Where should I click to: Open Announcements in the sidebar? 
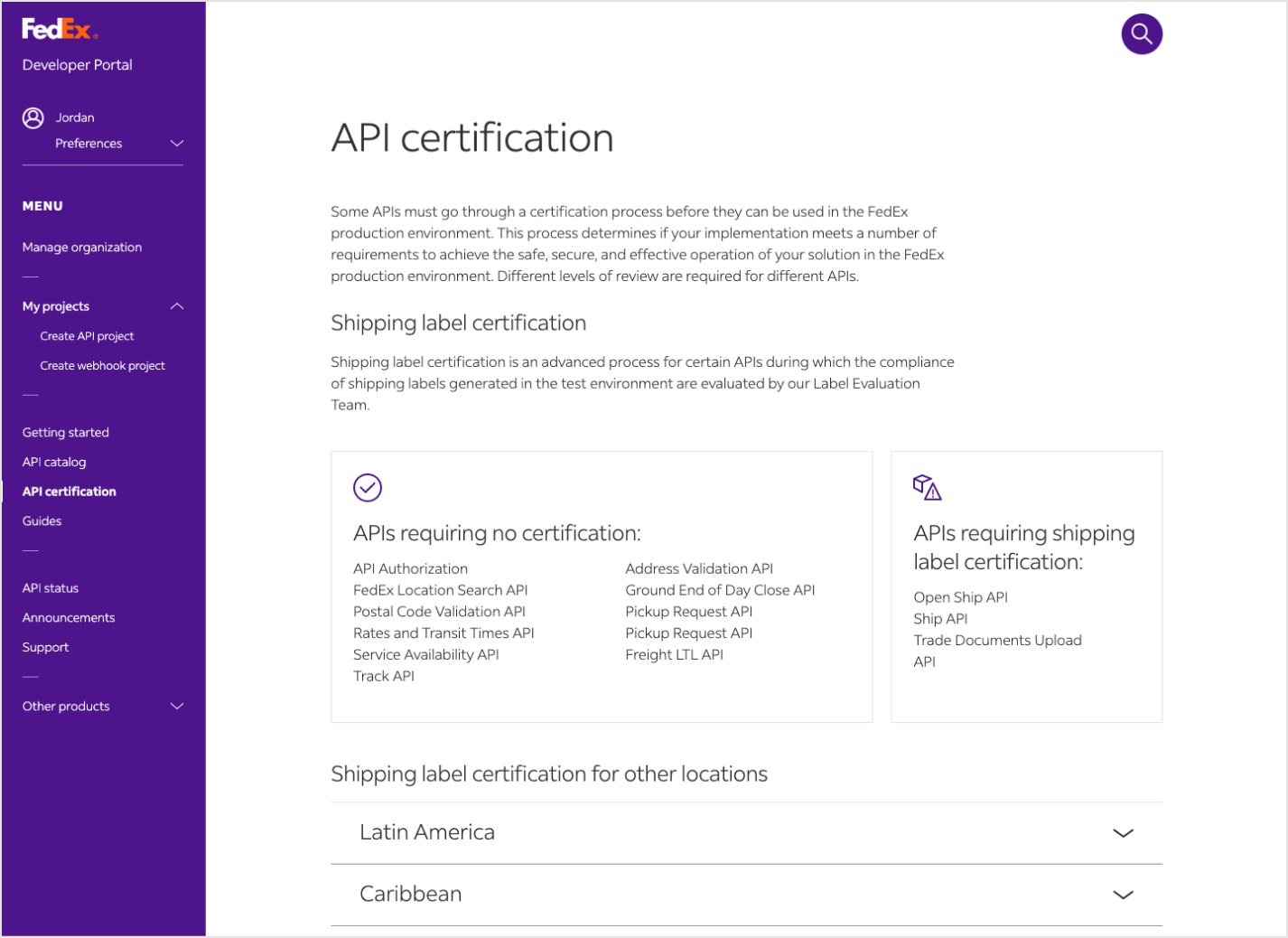click(69, 618)
